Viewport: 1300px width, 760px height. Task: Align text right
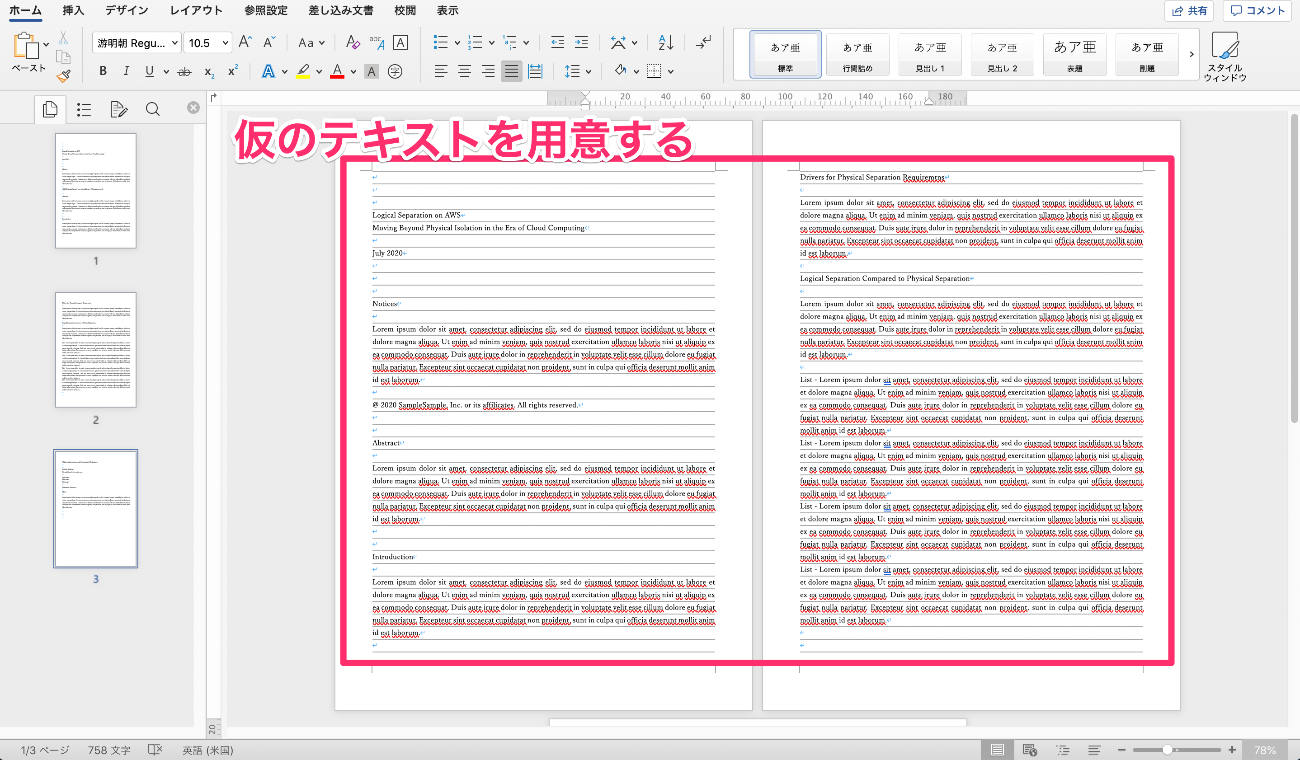488,71
